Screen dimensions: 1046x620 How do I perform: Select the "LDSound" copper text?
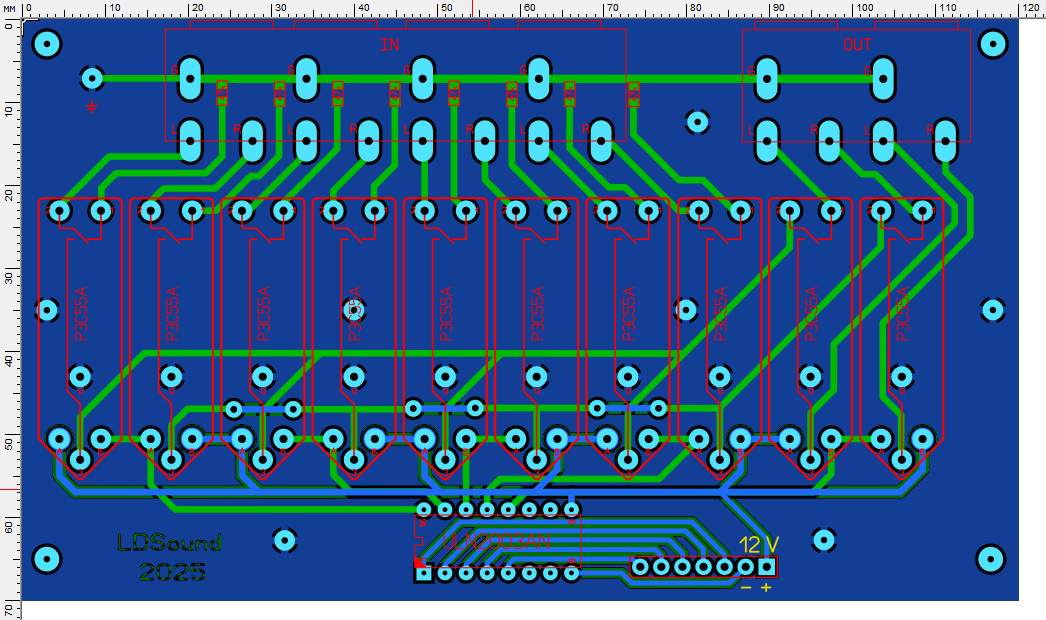169,543
